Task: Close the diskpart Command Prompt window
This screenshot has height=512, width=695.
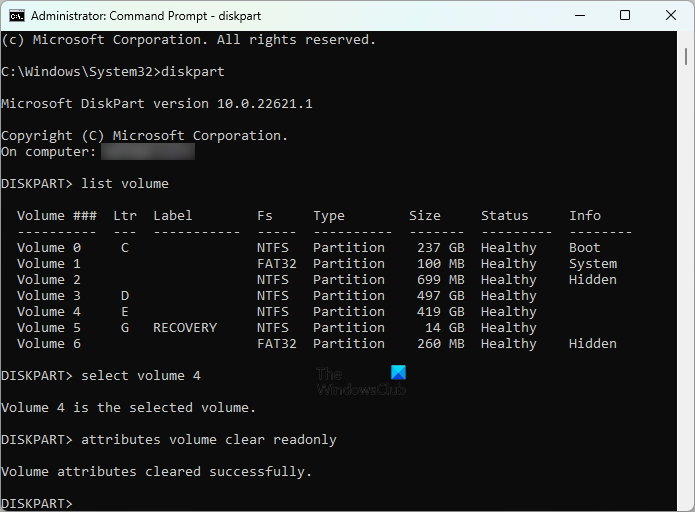Action: click(670, 16)
